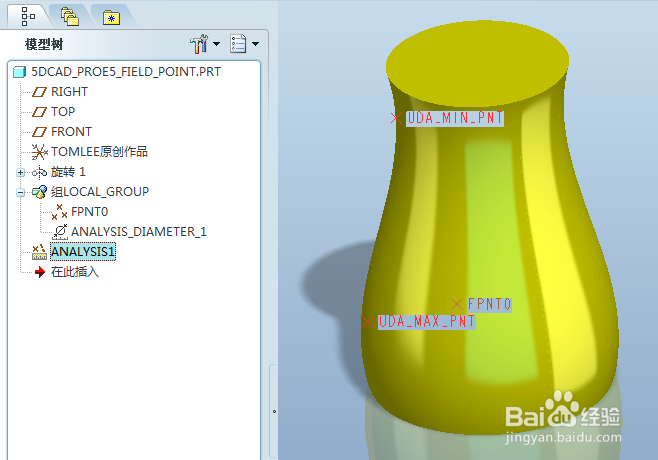The image size is (658, 460).
Task: Select the 旋转 1 feature label
Action: tap(68, 172)
